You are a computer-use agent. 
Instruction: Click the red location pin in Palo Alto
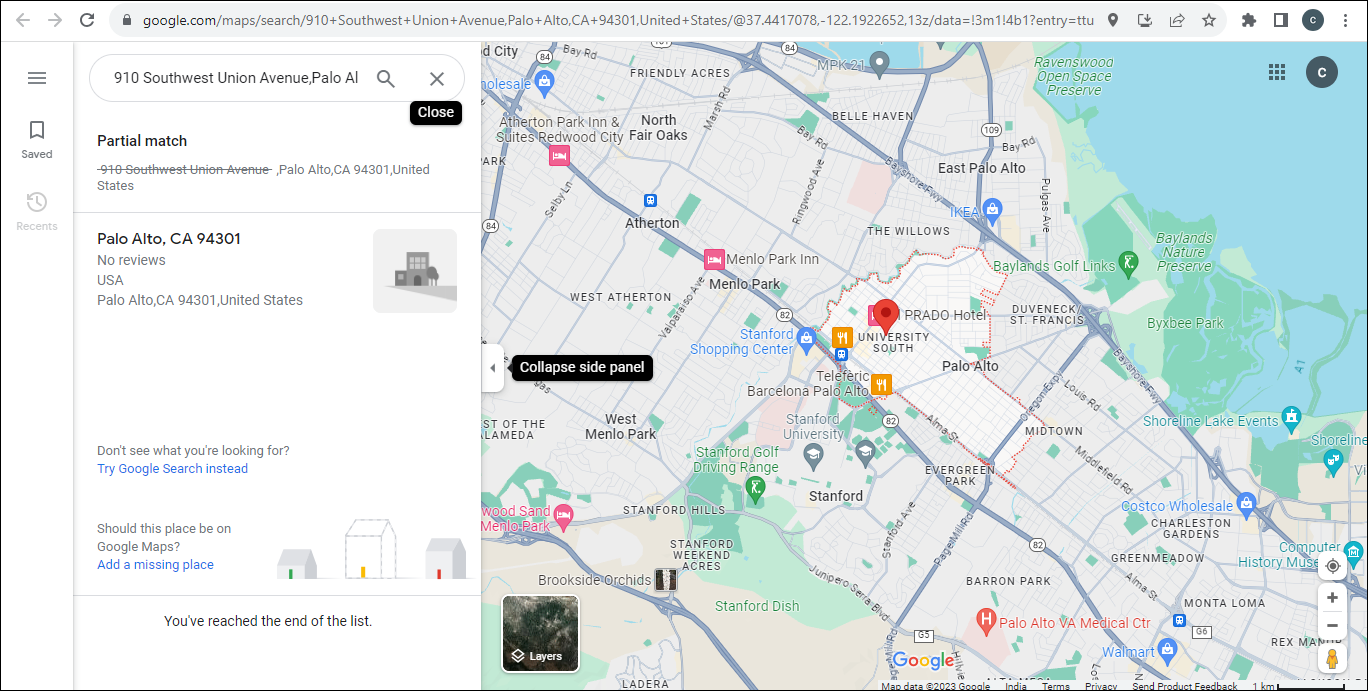point(885,317)
